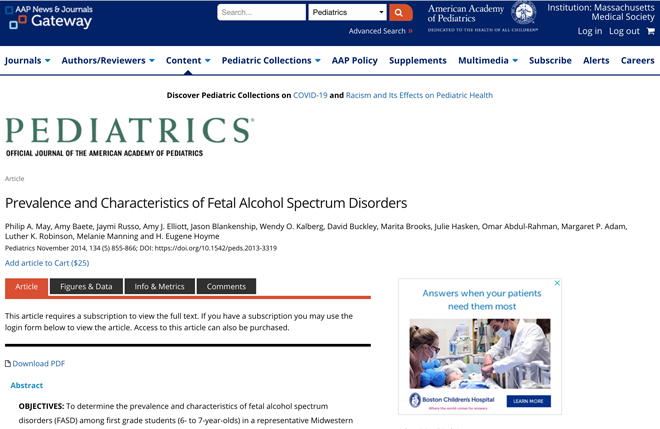Expand the Pediatric Collections menu
Screen dimensions: 660x429
pos(271,60)
